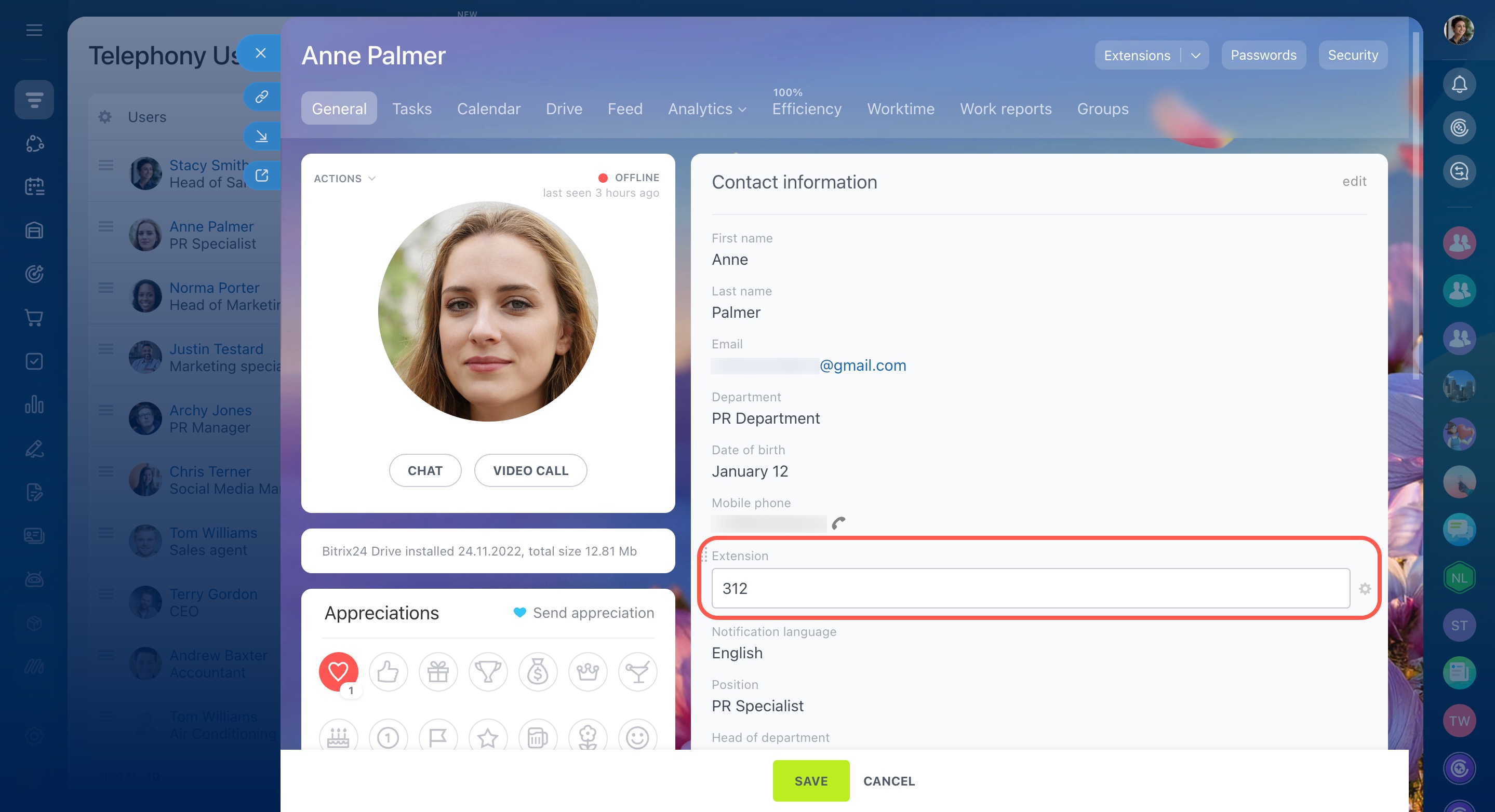This screenshot has width=1495, height=812.
Task: Click the heart appreciation icon
Action: (x=338, y=672)
